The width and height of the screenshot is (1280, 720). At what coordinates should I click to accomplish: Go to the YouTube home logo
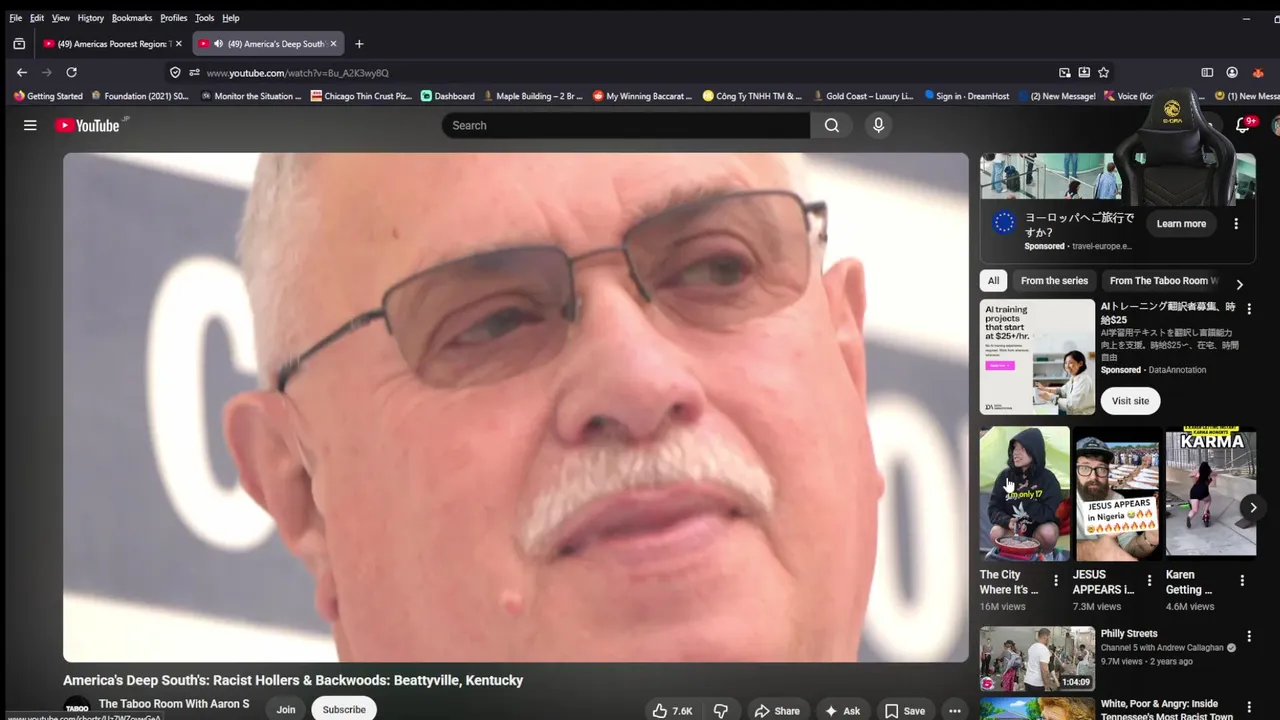point(87,125)
